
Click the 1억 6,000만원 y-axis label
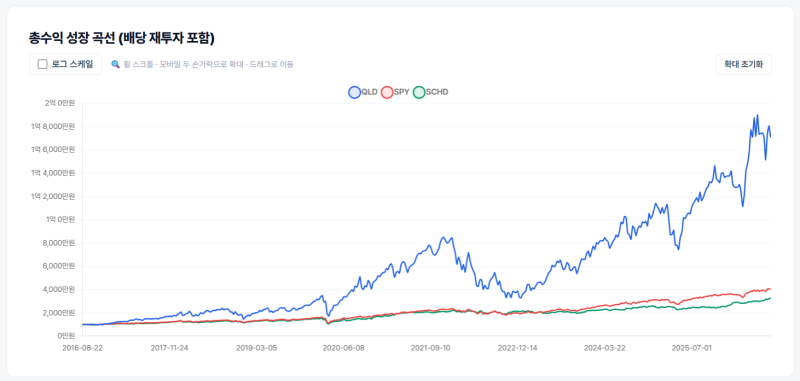[x=54, y=150]
